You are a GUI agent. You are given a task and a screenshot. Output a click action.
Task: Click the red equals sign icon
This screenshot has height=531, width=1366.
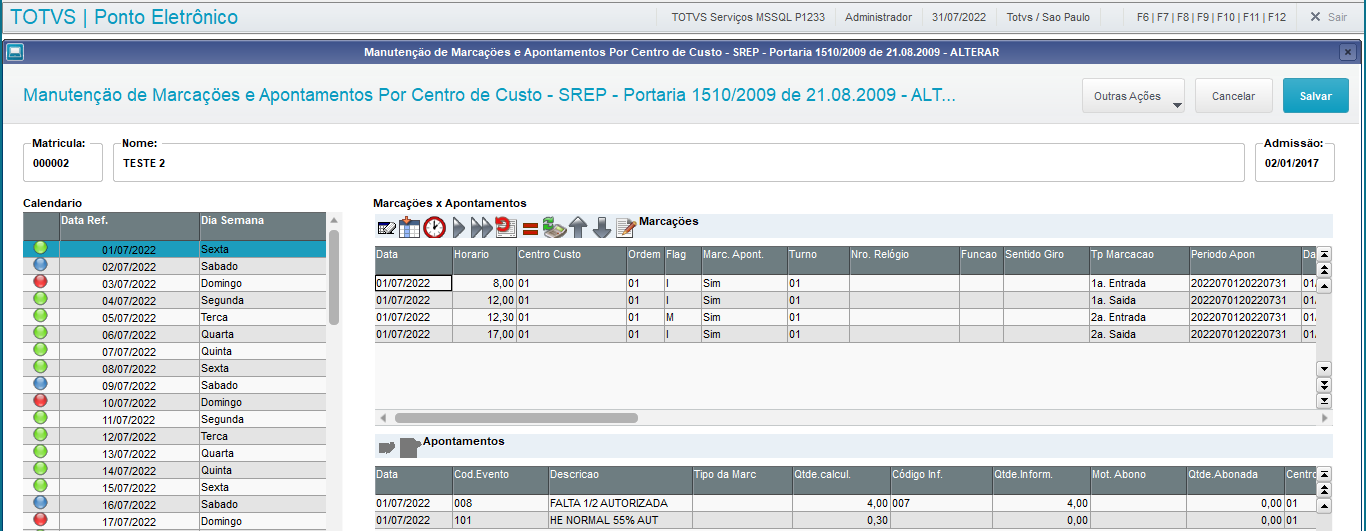[530, 229]
